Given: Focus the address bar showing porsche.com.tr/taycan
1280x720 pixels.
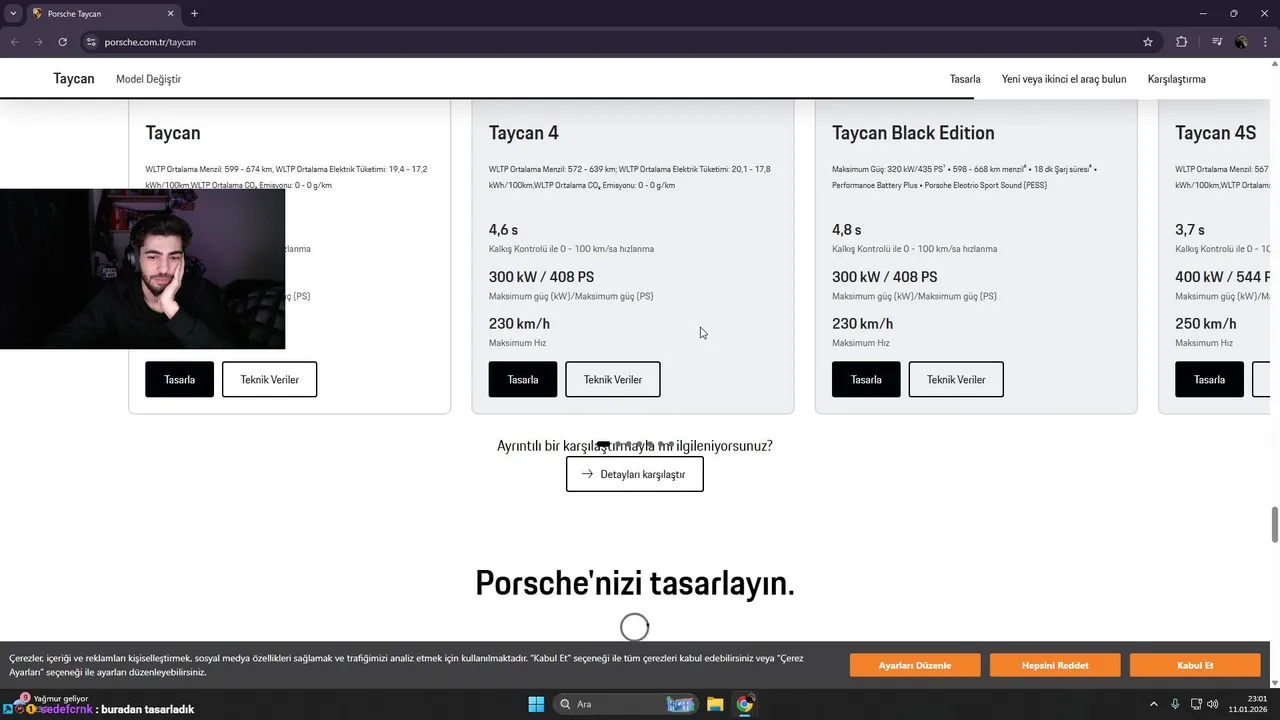Looking at the screenshot, I should tap(620, 42).
